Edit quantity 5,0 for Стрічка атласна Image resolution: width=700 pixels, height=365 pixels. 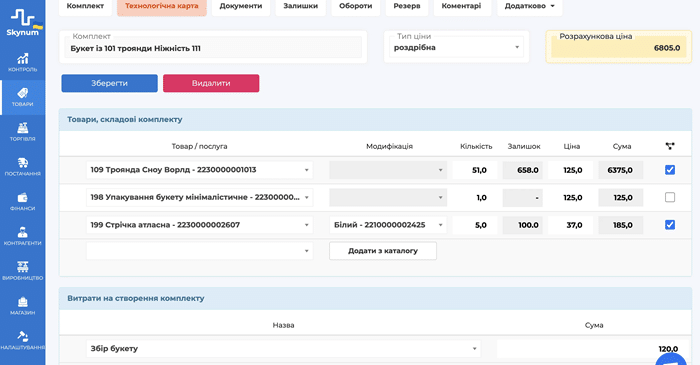point(475,225)
